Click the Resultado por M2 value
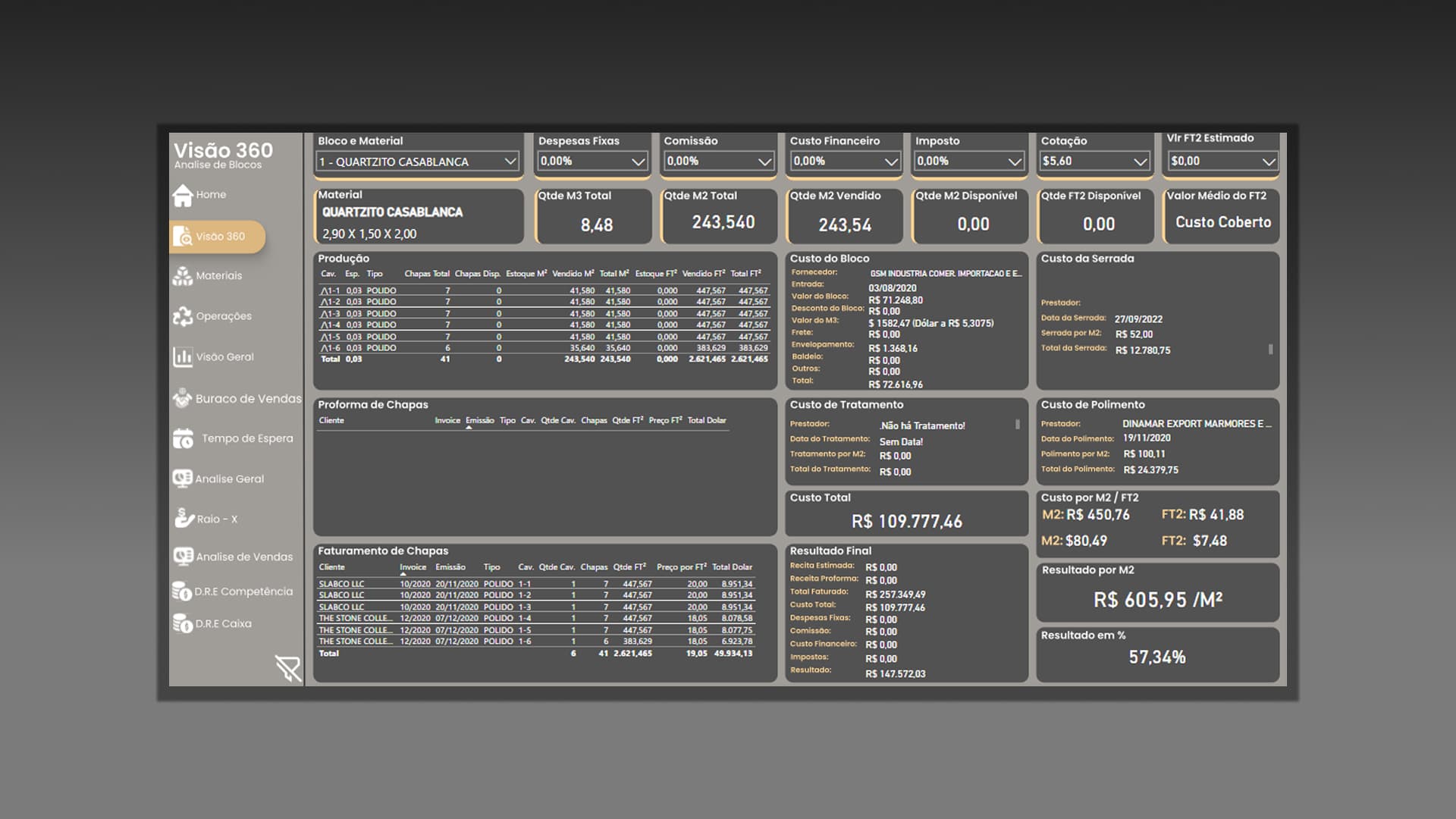 pos(1157,600)
